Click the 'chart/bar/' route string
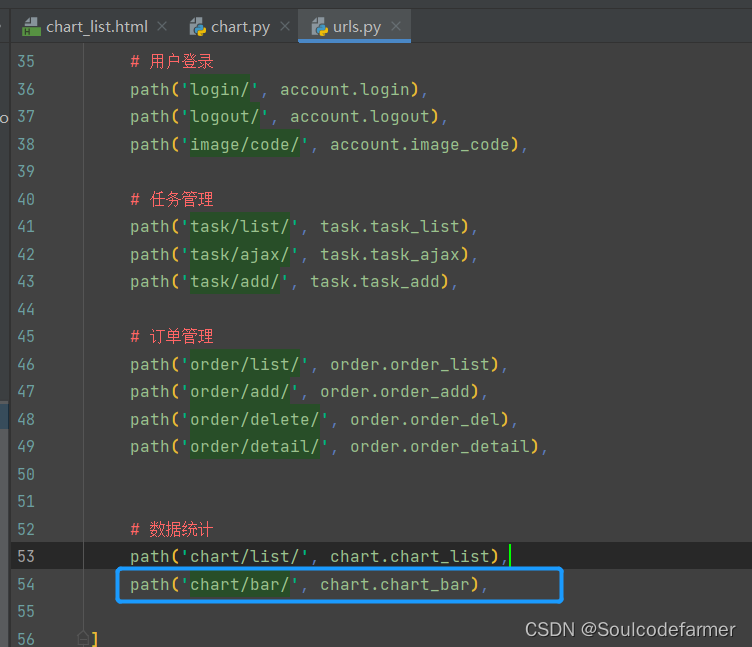Viewport: 752px width, 647px height. (x=239, y=585)
